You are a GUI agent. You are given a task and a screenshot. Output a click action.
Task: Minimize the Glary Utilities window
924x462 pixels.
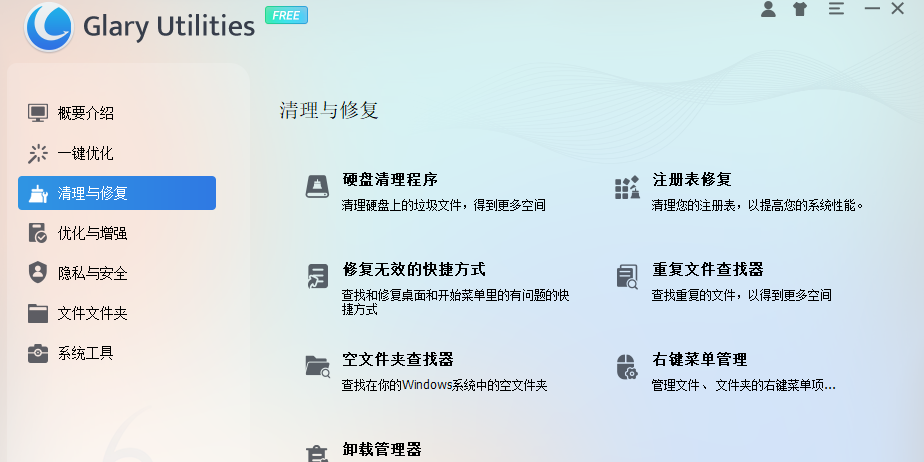tap(872, 8)
